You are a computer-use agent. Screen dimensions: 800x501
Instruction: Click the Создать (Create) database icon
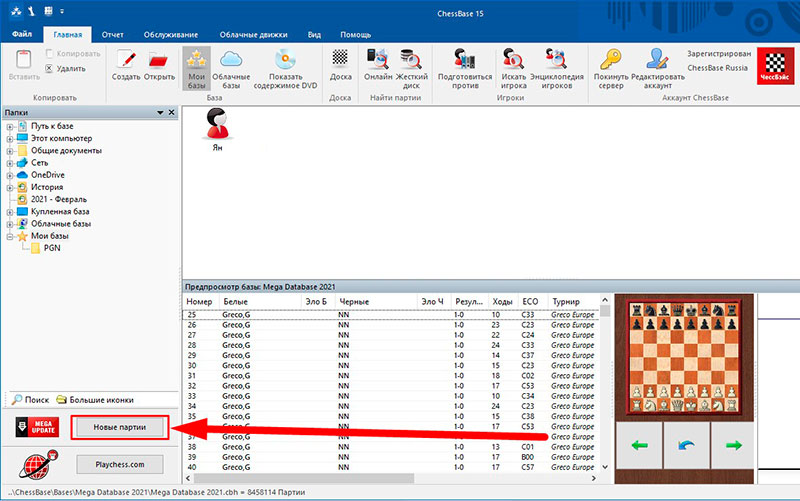[x=126, y=60]
